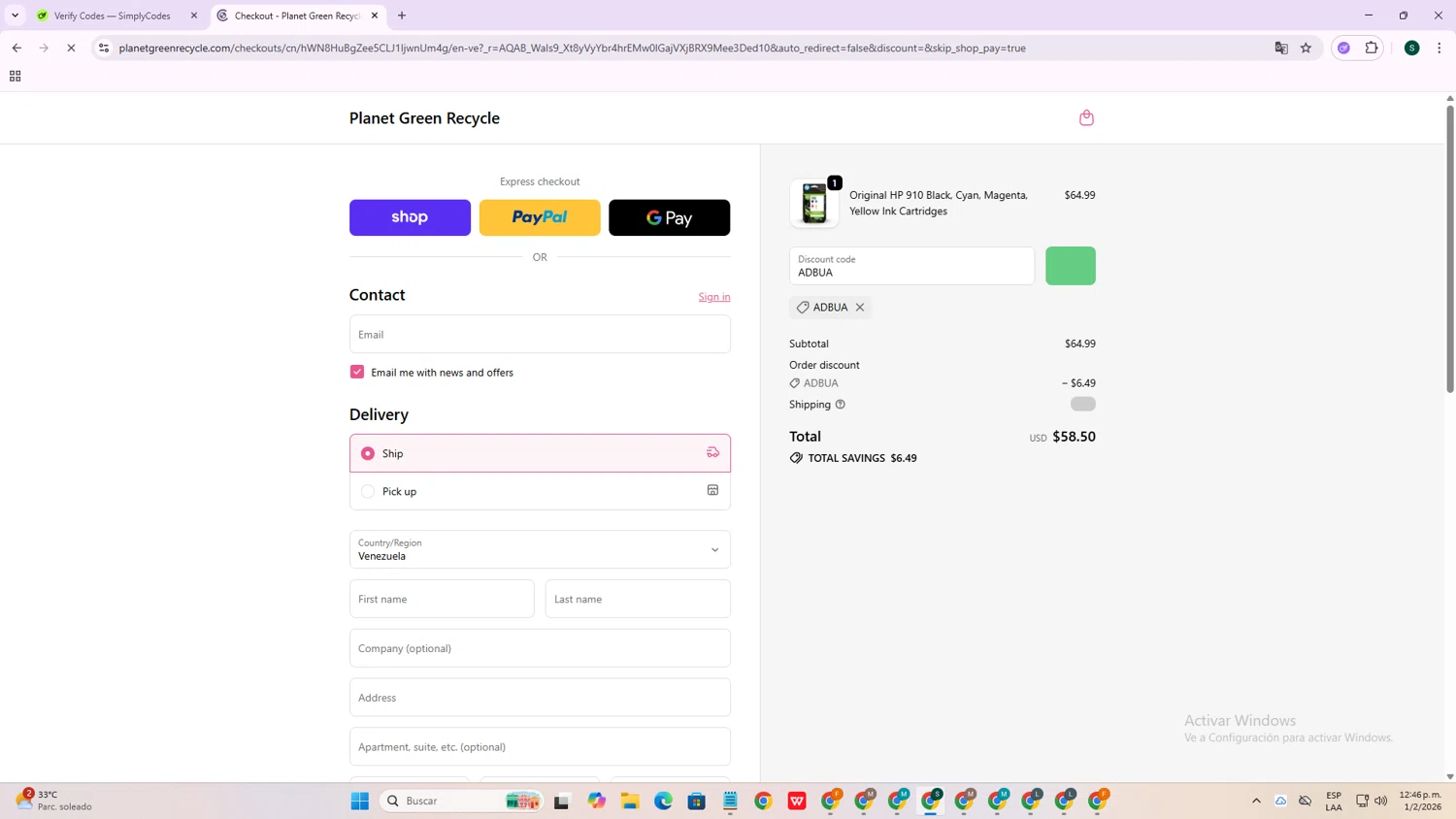Remove the ADBUA discount tag
The height and width of the screenshot is (819, 1456).
pyautogui.click(x=860, y=308)
